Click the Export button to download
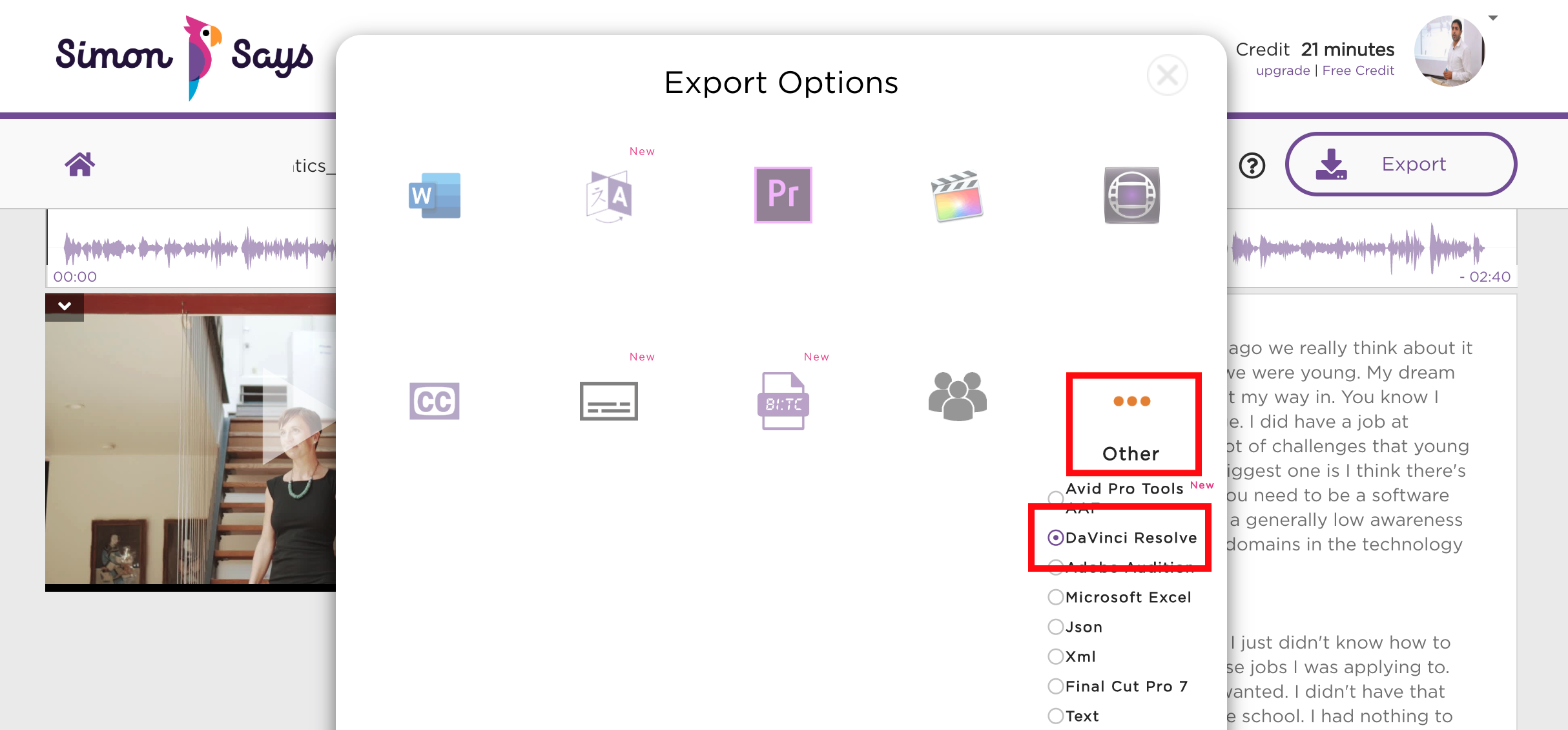1568x730 pixels. point(1391,163)
